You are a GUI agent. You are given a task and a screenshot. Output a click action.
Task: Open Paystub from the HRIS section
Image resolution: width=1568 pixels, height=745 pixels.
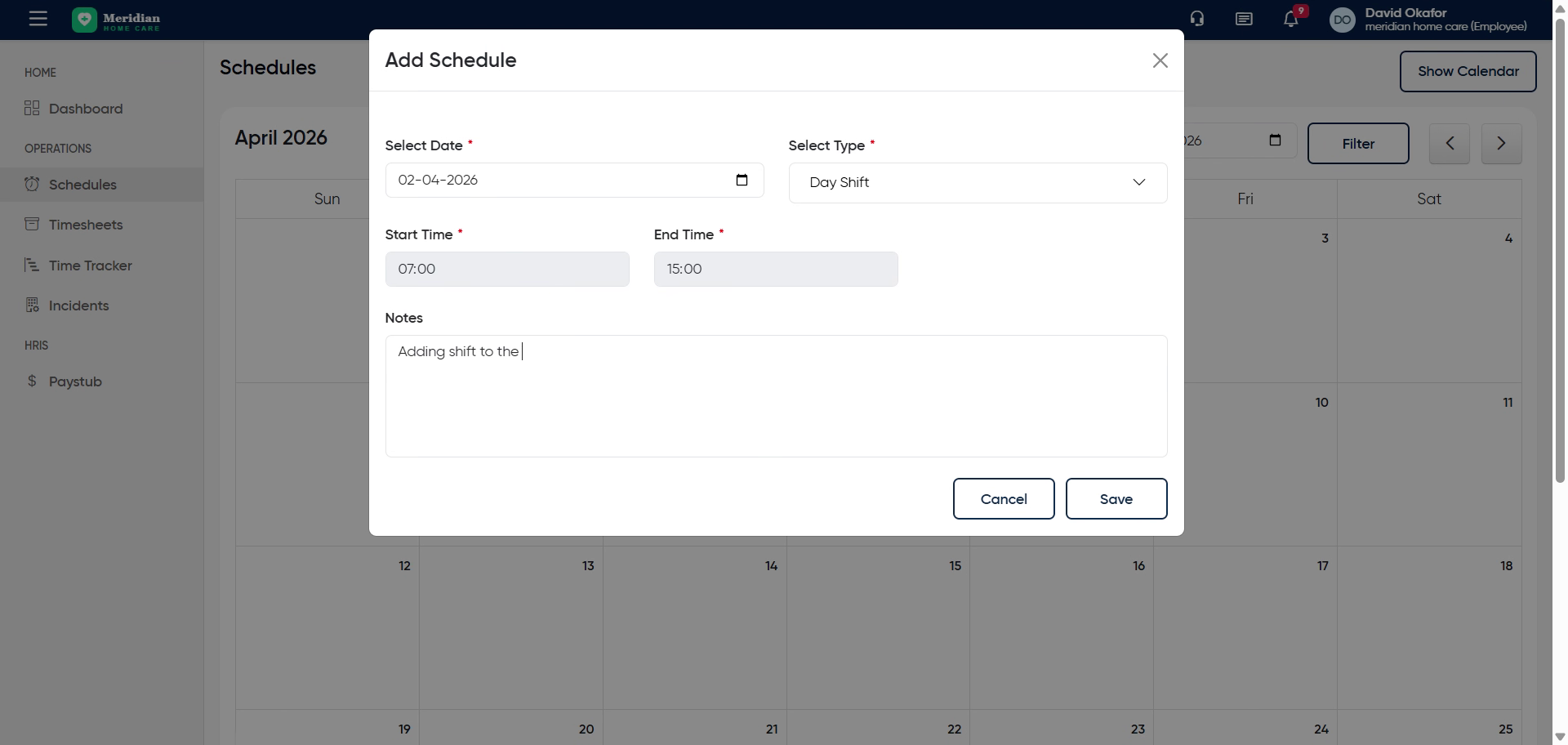coord(75,381)
